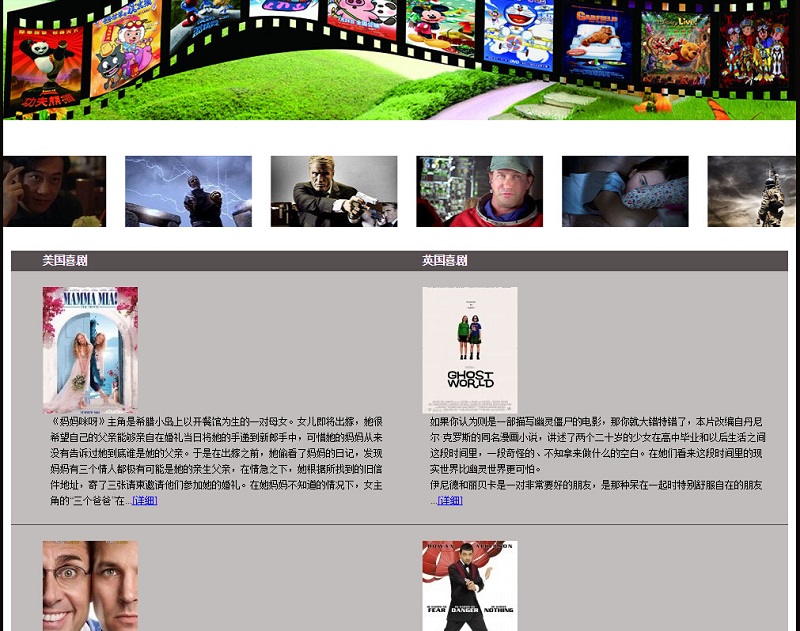The image size is (800, 631).
Task: Select the sleeping girl movie thumbnail
Action: (625, 189)
